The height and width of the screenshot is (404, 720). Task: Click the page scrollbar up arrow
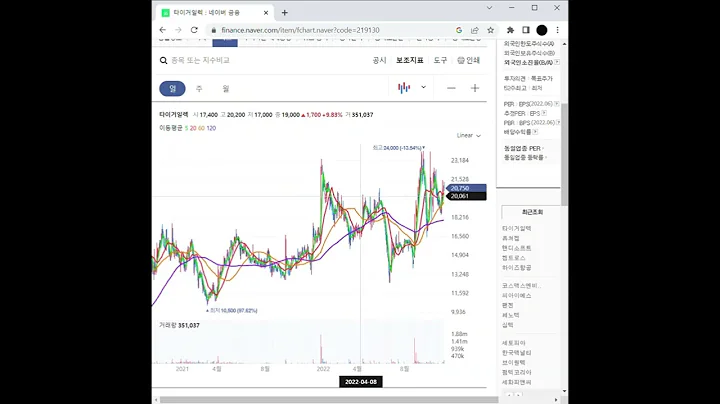pos(564,44)
